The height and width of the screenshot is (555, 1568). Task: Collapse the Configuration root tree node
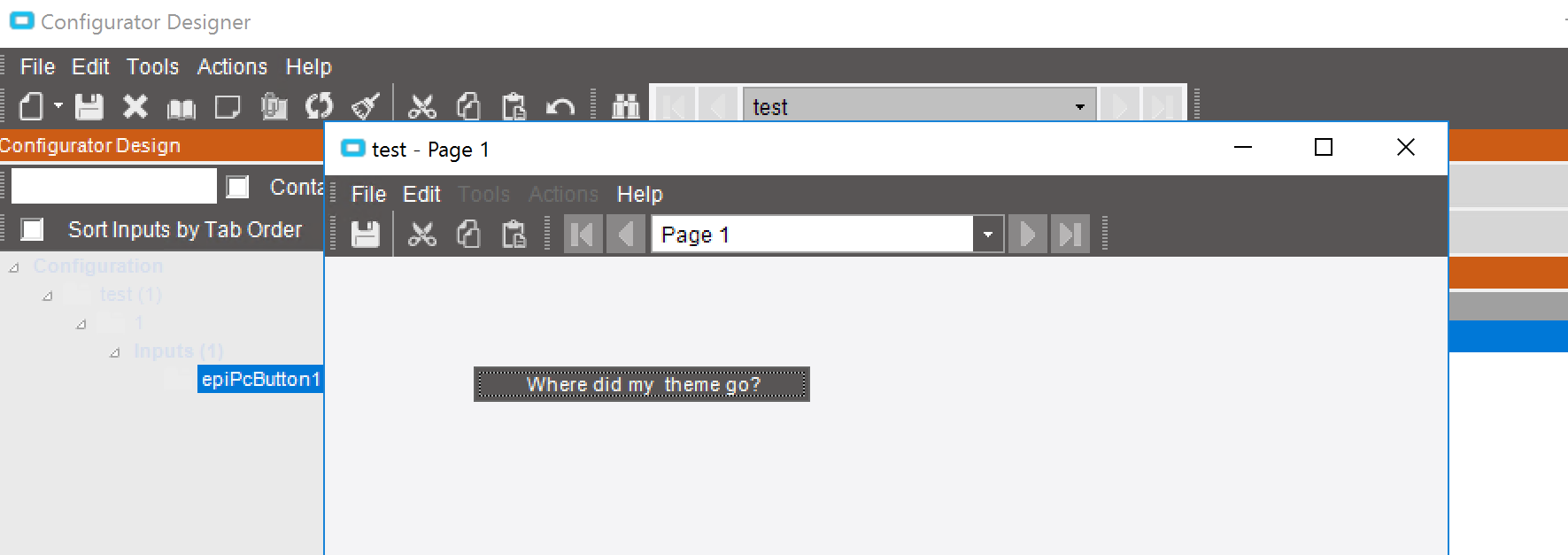tap(14, 267)
